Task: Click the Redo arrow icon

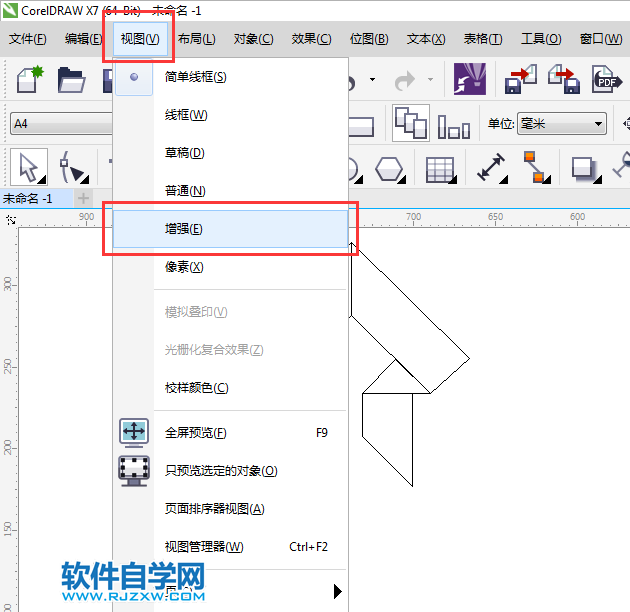Action: 405,80
